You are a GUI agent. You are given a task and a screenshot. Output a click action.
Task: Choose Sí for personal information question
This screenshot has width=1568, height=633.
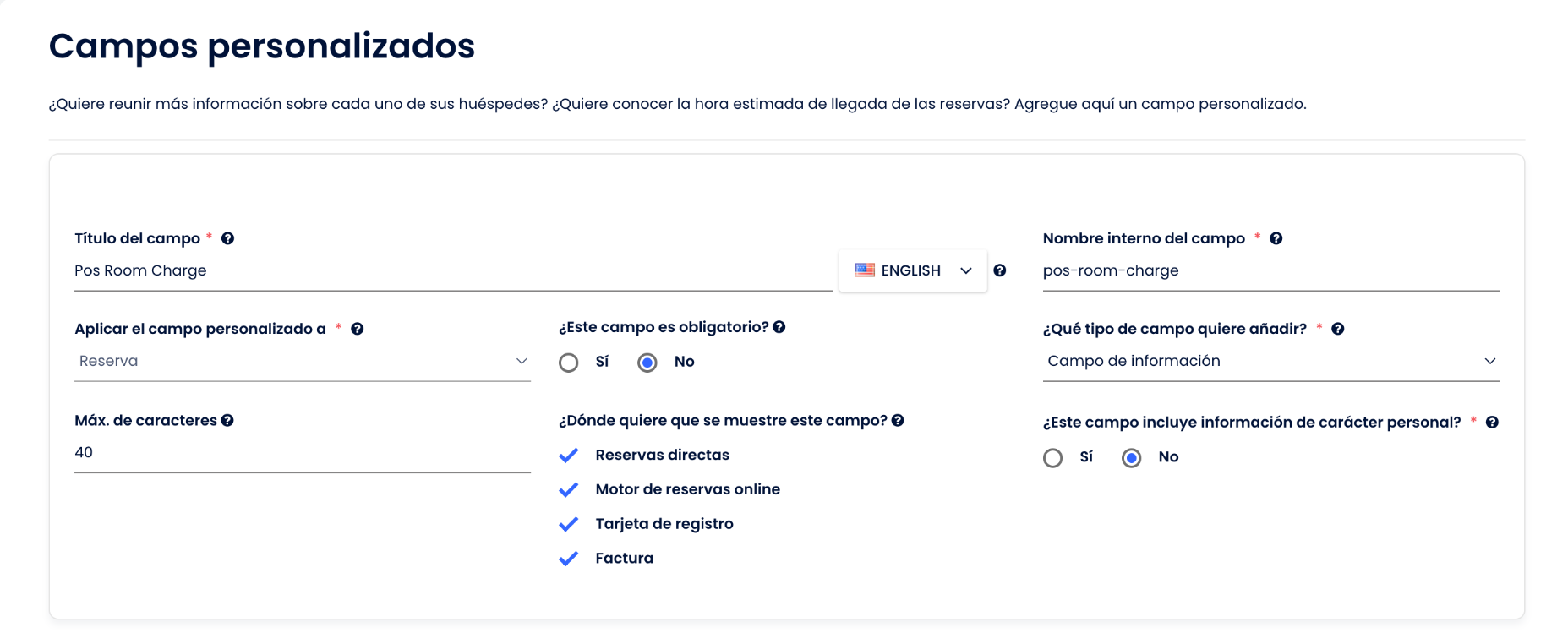pyautogui.click(x=1053, y=458)
